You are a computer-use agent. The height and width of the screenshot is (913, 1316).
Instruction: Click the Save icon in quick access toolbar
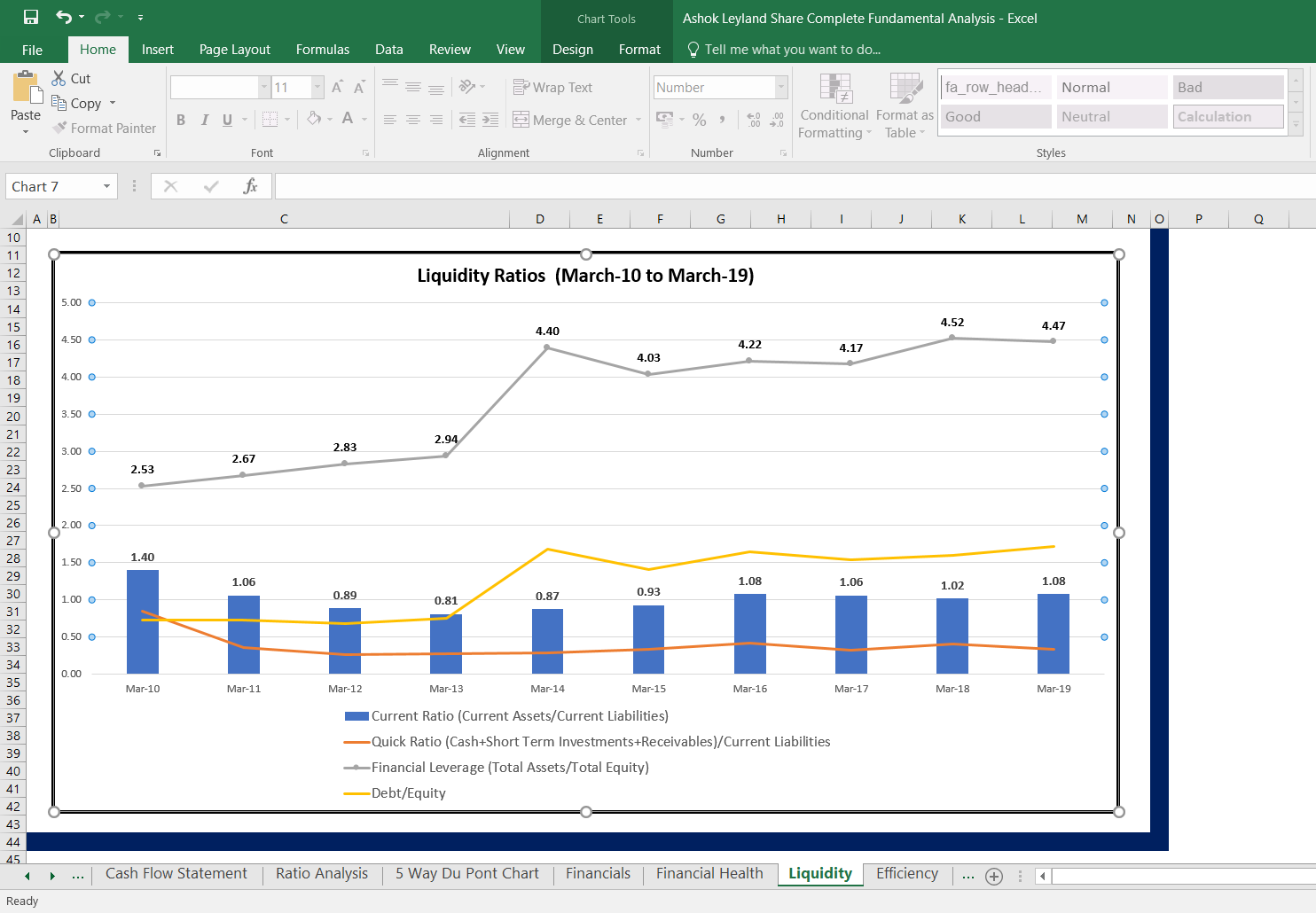click(x=31, y=17)
